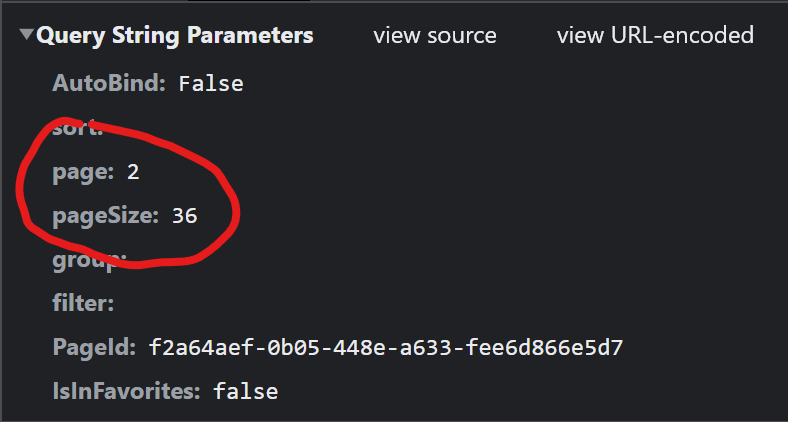Click the IsInFavorites parameter name
This screenshot has height=422, width=788.
click(126, 391)
